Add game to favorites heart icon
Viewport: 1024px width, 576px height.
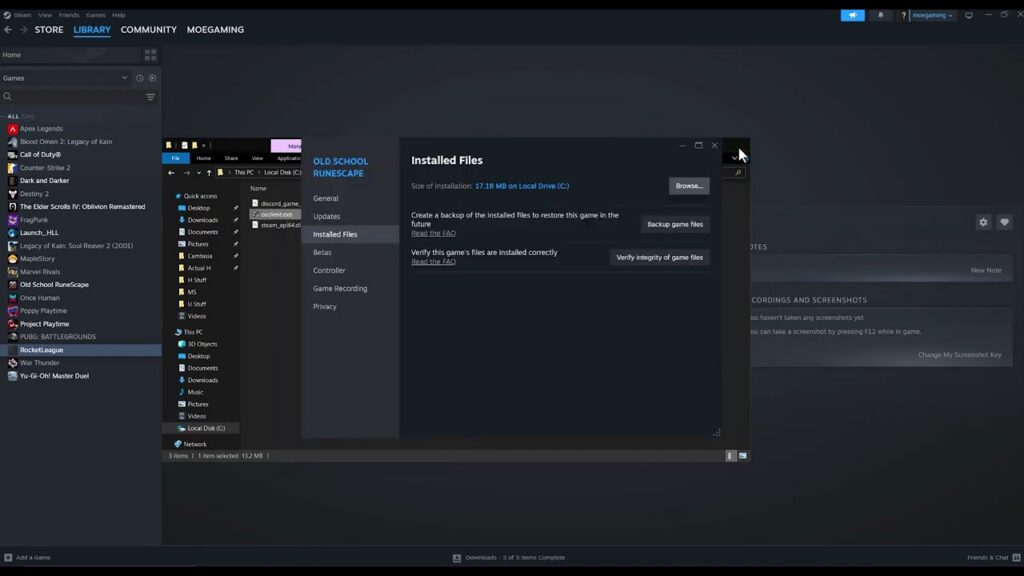click(1004, 222)
